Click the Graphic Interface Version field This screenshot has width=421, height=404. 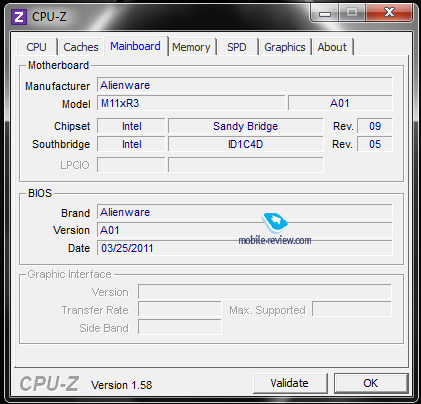(265, 292)
